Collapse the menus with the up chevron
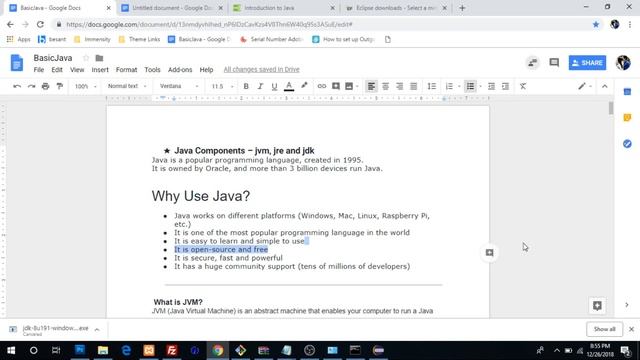This screenshot has width=640, height=360. coord(604,86)
